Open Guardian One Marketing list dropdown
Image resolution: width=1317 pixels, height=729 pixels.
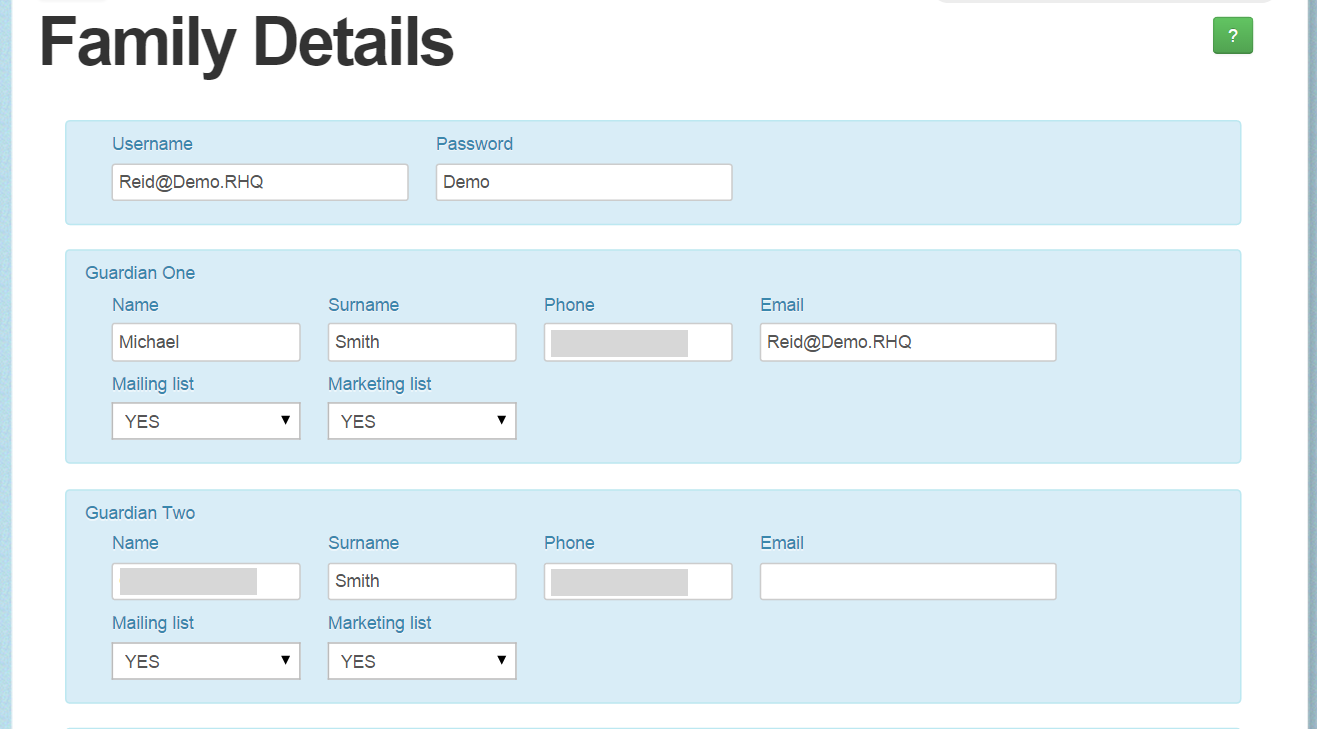coord(422,421)
